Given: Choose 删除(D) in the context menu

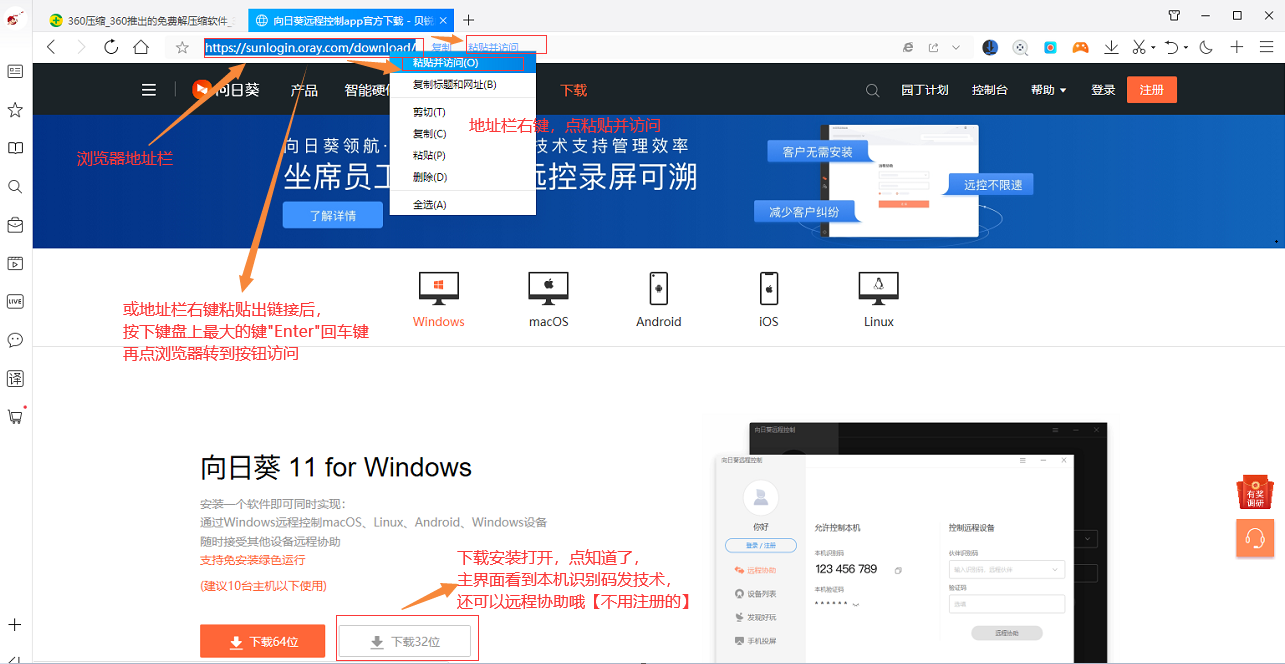Looking at the screenshot, I should 462,177.
